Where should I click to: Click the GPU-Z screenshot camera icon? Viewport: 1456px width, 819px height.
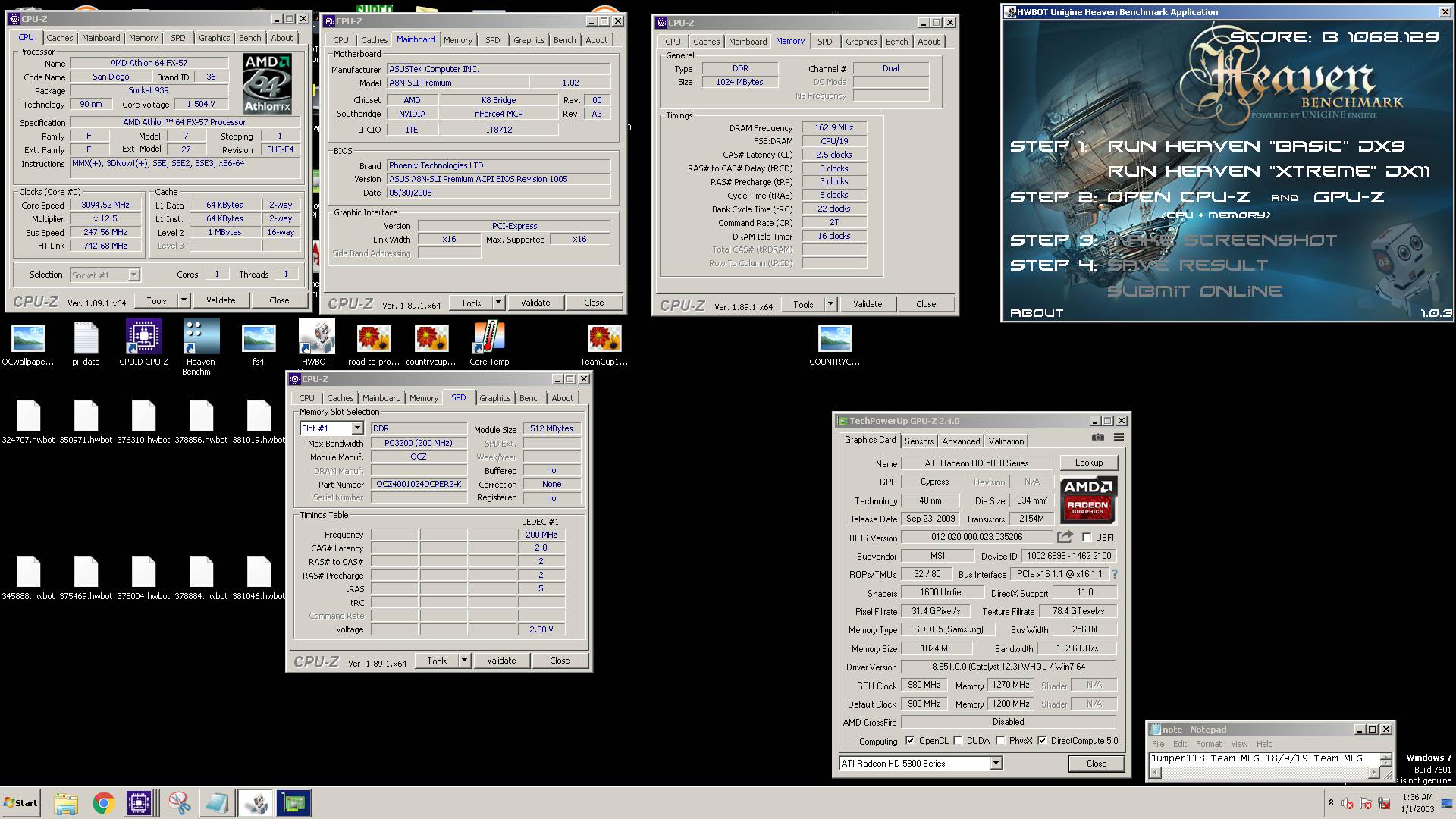tap(1097, 438)
